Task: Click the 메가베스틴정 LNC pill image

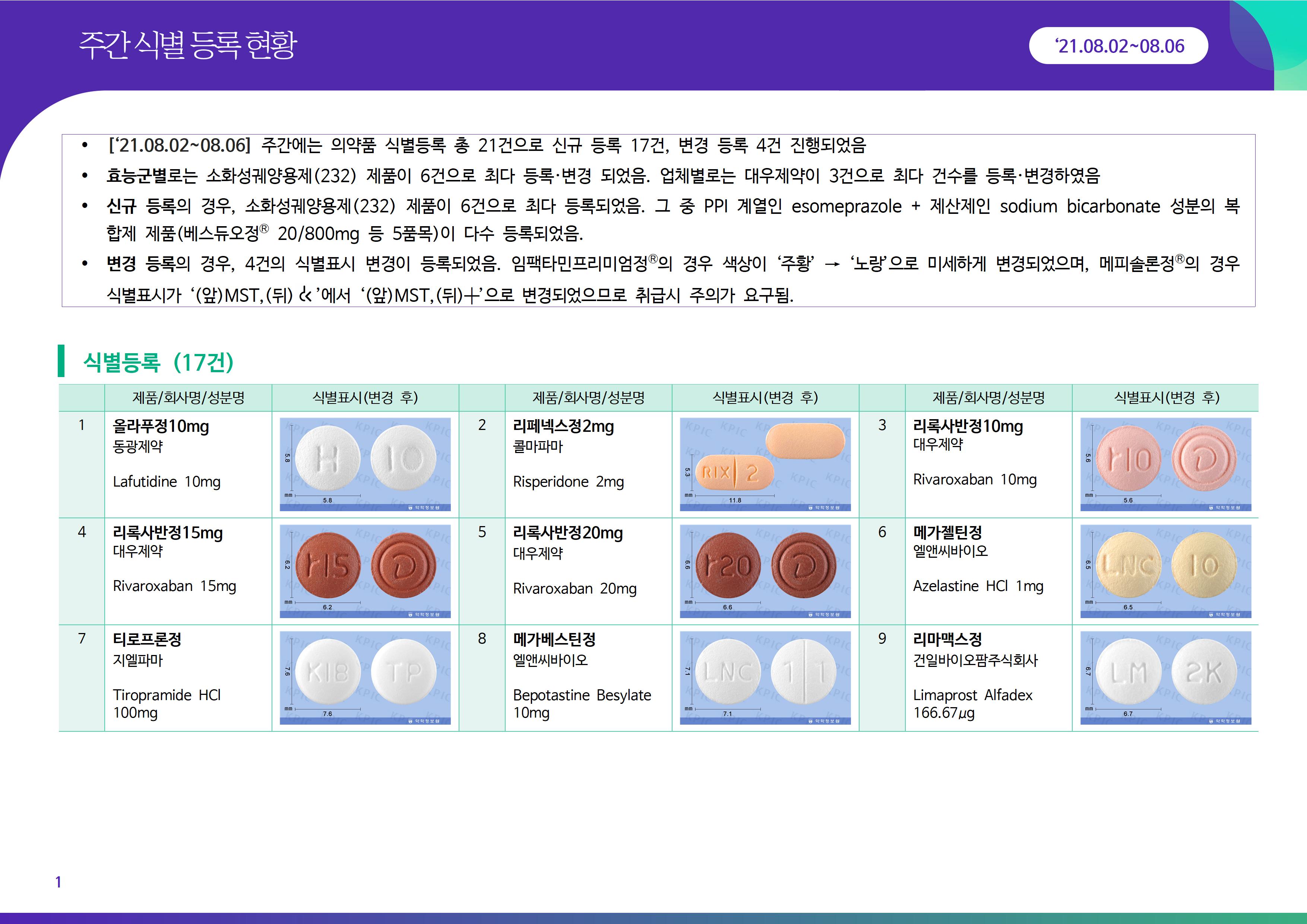Action: [x=765, y=677]
